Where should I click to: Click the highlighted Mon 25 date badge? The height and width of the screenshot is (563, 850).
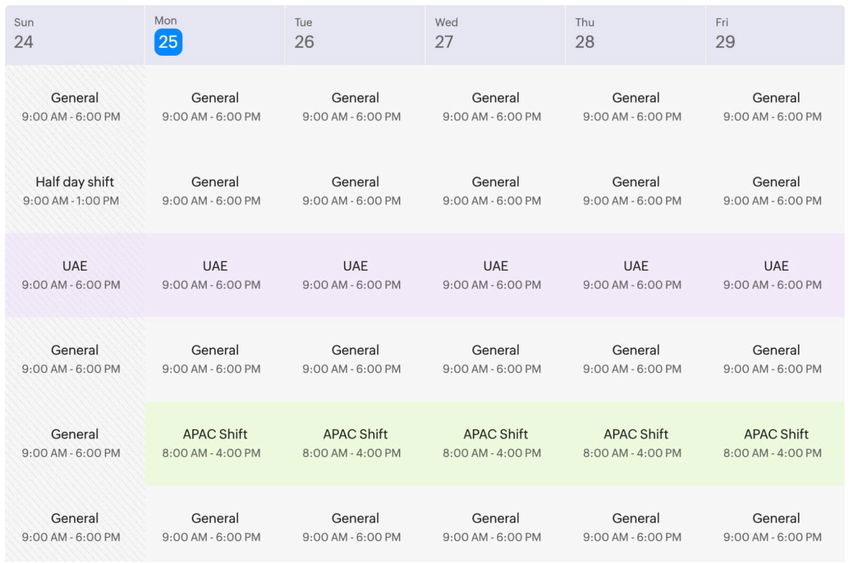tap(168, 41)
